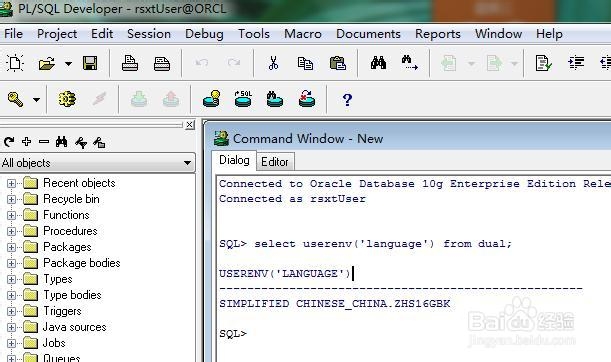Click the blue question mark Help icon

pyautogui.click(x=347, y=100)
